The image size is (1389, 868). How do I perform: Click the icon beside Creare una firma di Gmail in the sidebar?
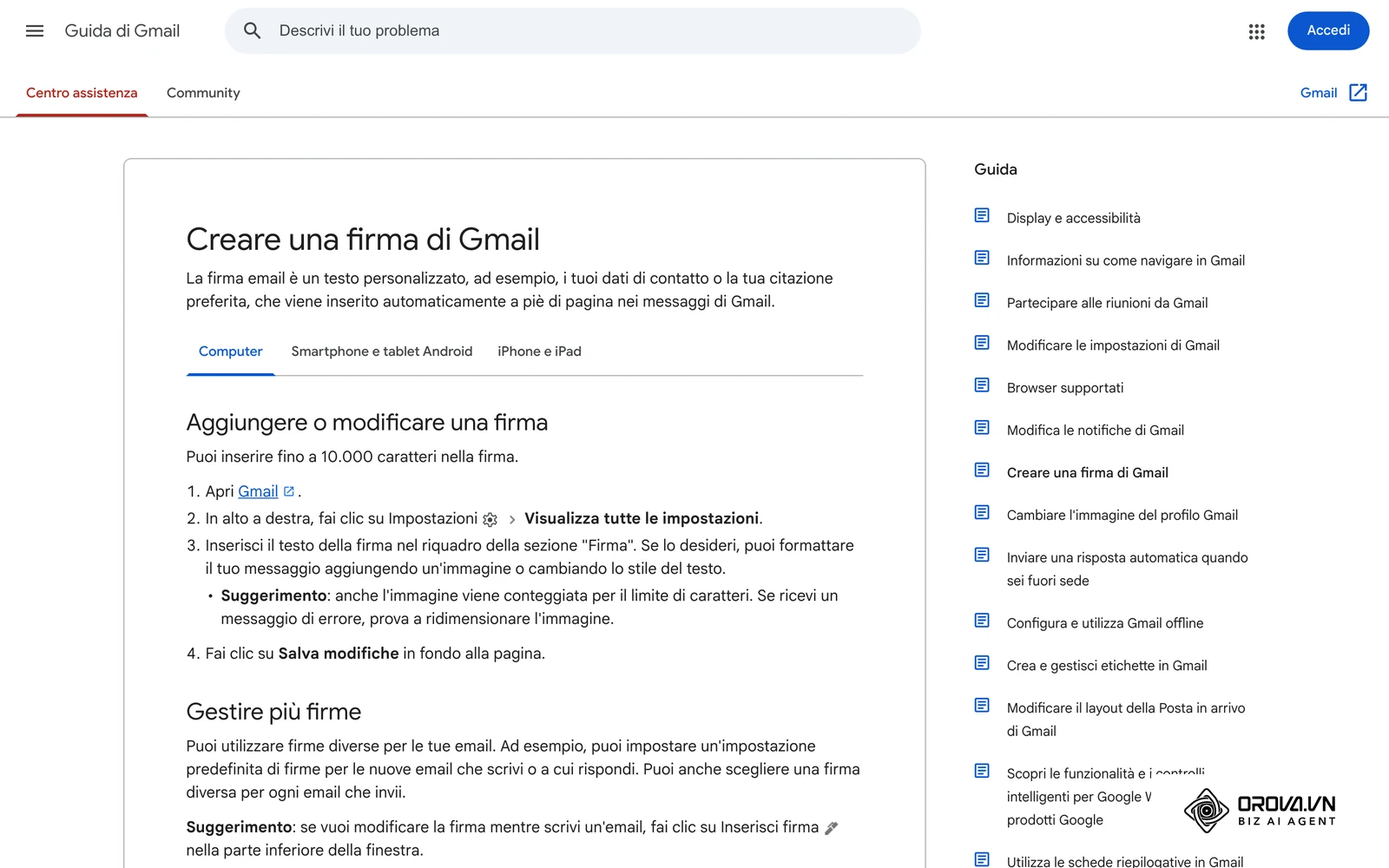(x=982, y=470)
